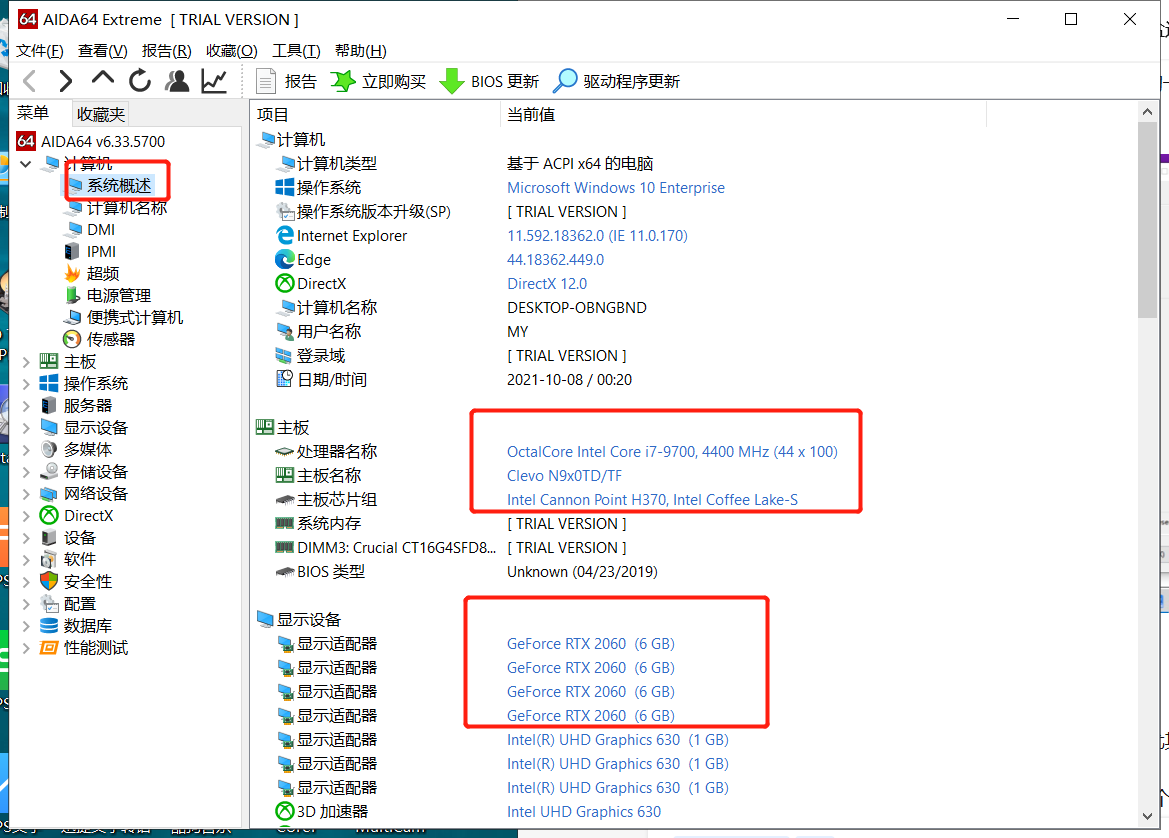The image size is (1169, 838).
Task: Click the vertical scrollbar thumb
Action: [x=1147, y=220]
